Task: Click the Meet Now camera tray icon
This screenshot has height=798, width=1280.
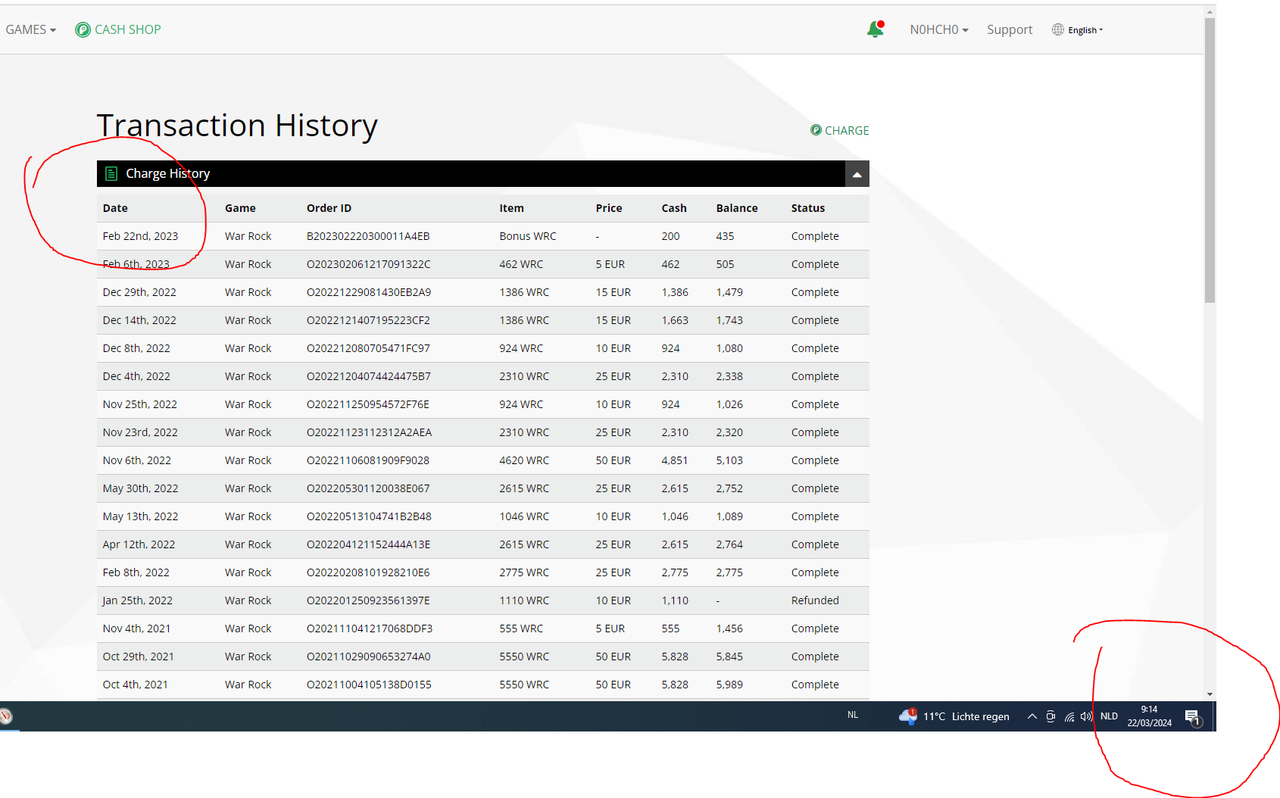Action: click(1050, 717)
